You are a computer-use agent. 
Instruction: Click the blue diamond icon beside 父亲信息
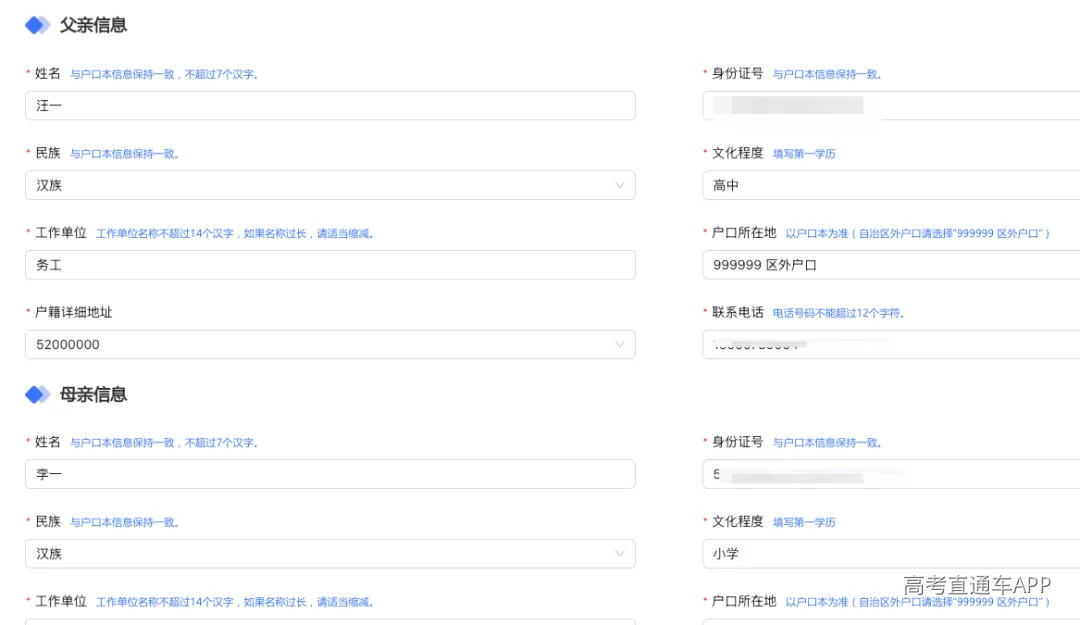coord(37,25)
